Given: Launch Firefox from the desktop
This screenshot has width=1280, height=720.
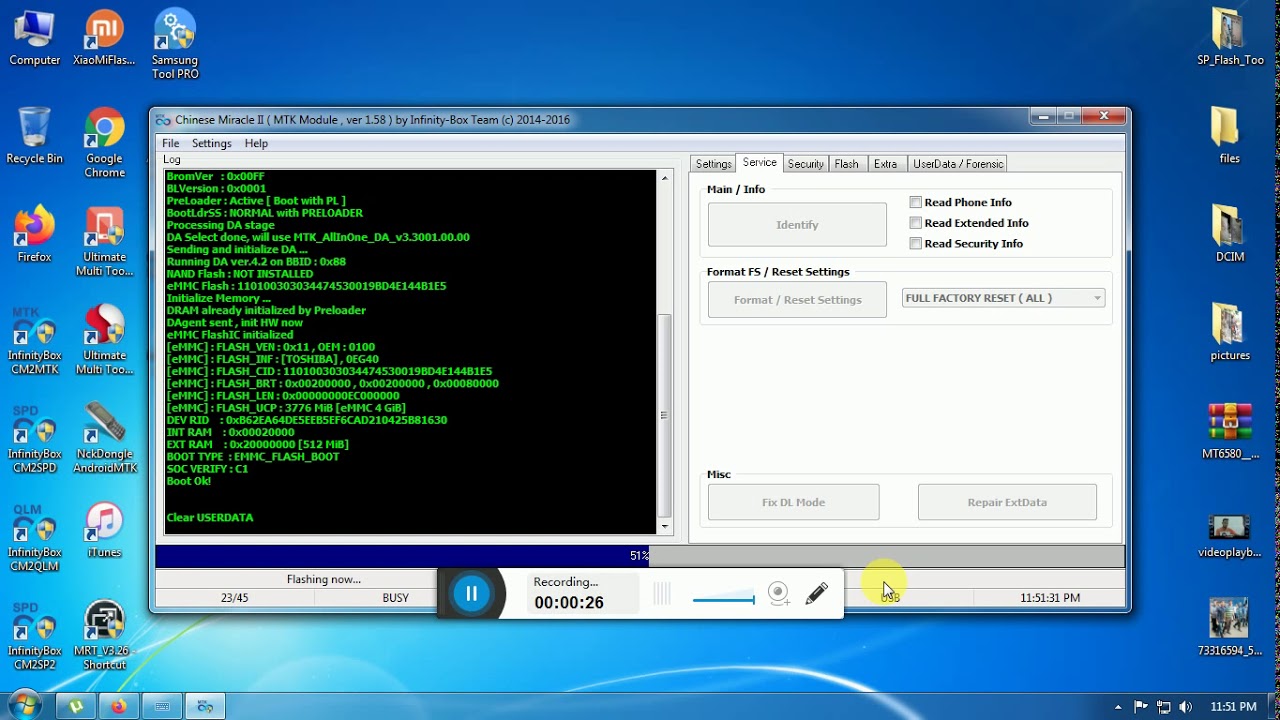Looking at the screenshot, I should click(35, 234).
